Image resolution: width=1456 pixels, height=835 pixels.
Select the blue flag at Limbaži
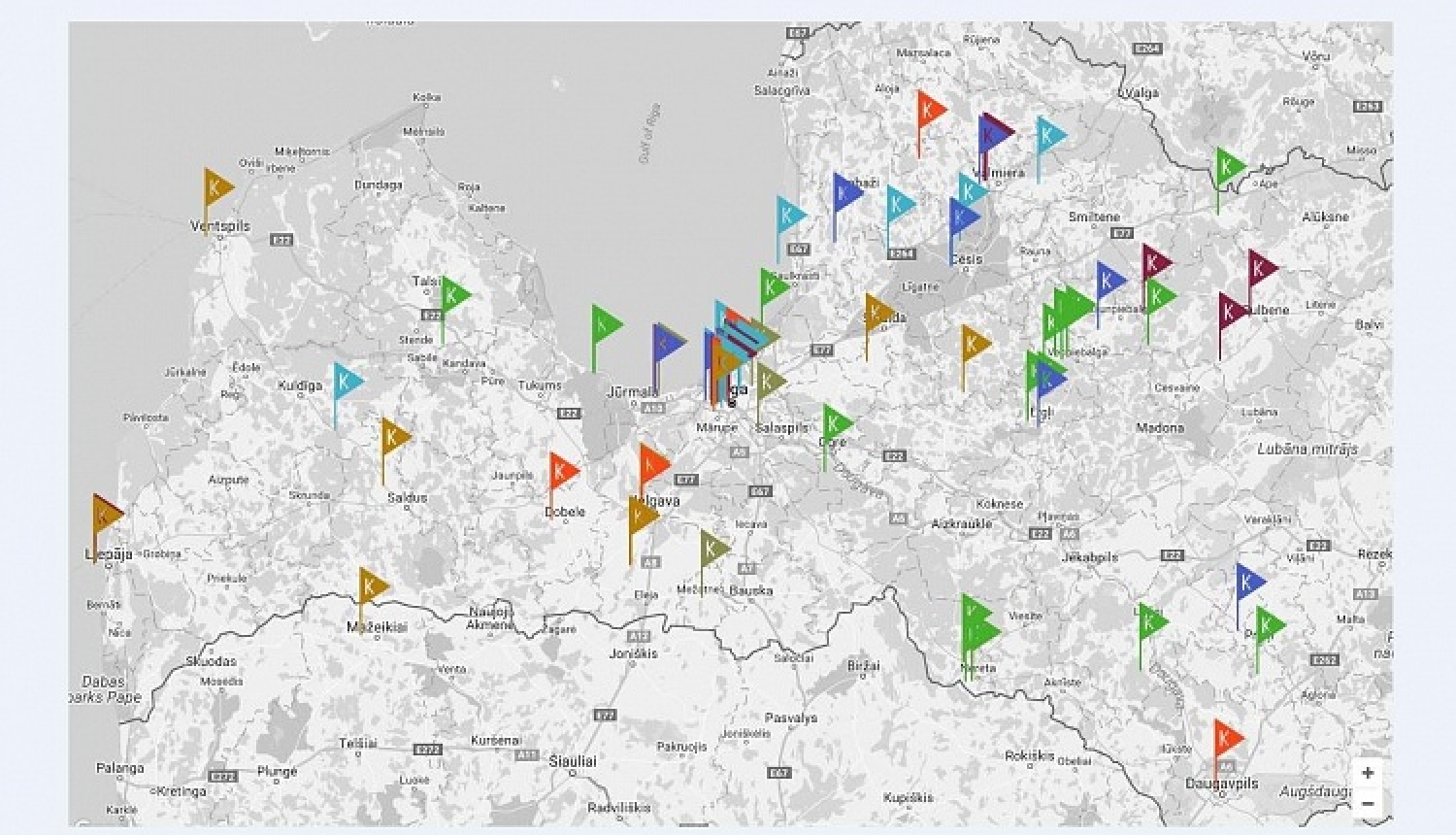click(x=846, y=192)
